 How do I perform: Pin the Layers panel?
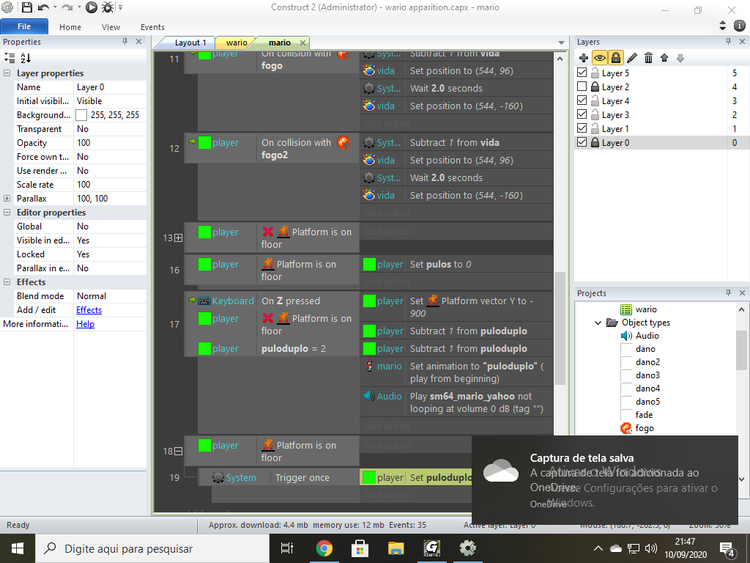tap(728, 42)
